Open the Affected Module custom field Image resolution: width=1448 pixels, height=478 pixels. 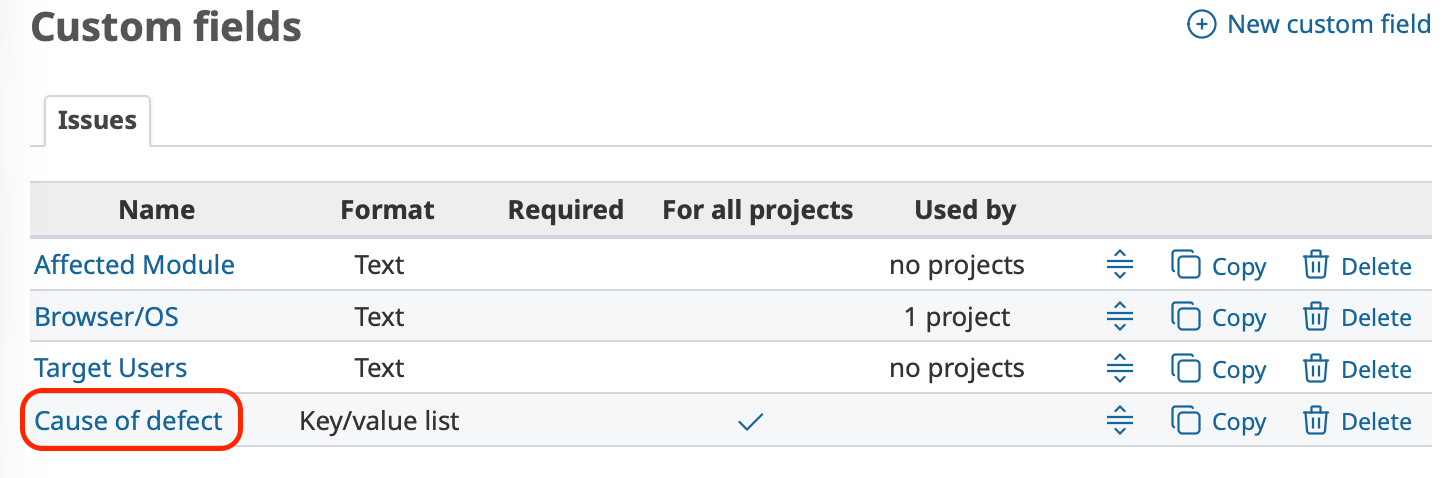coord(134,265)
